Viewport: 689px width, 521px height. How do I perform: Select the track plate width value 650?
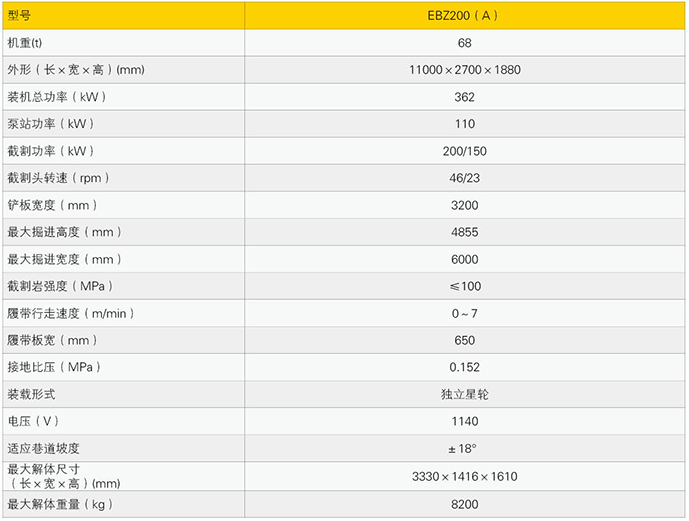pos(464,340)
